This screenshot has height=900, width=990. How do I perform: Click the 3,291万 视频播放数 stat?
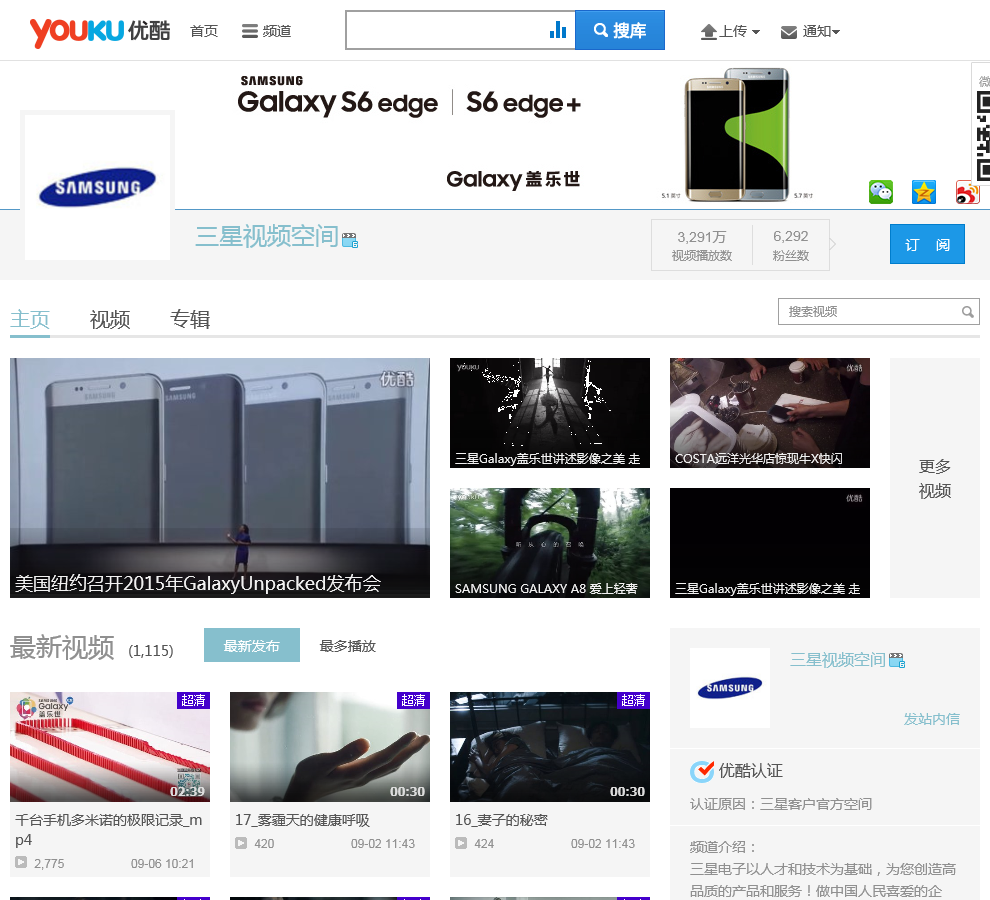point(701,245)
